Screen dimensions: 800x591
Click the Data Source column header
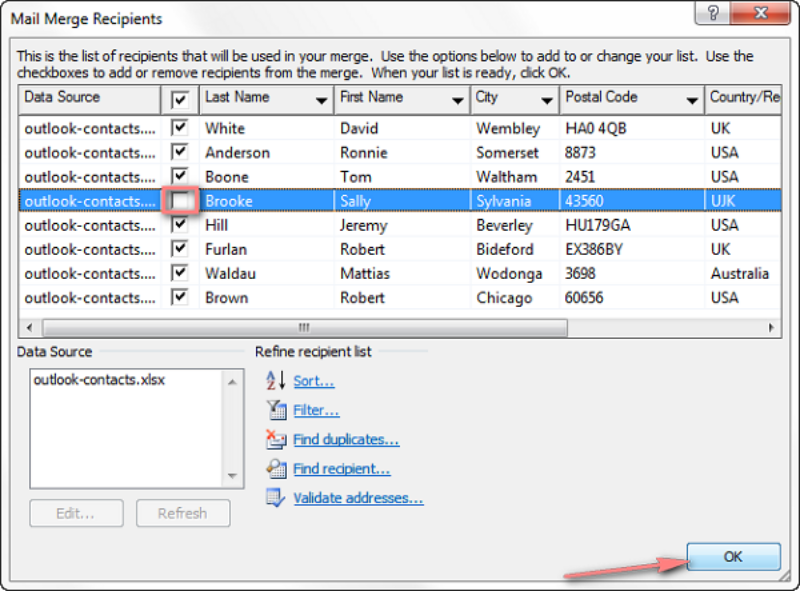point(90,100)
